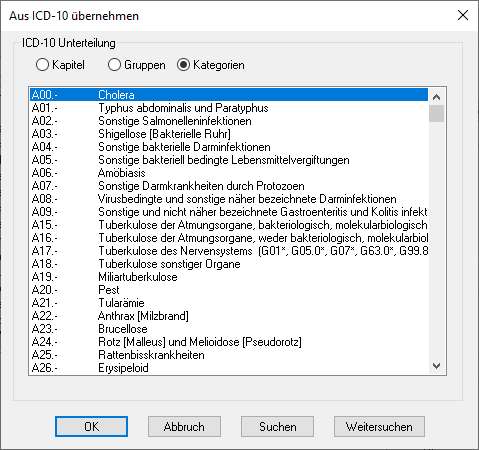Select A01.- Typhus abdominalis und Paratyphus
The height and width of the screenshot is (450, 479).
tap(229, 108)
